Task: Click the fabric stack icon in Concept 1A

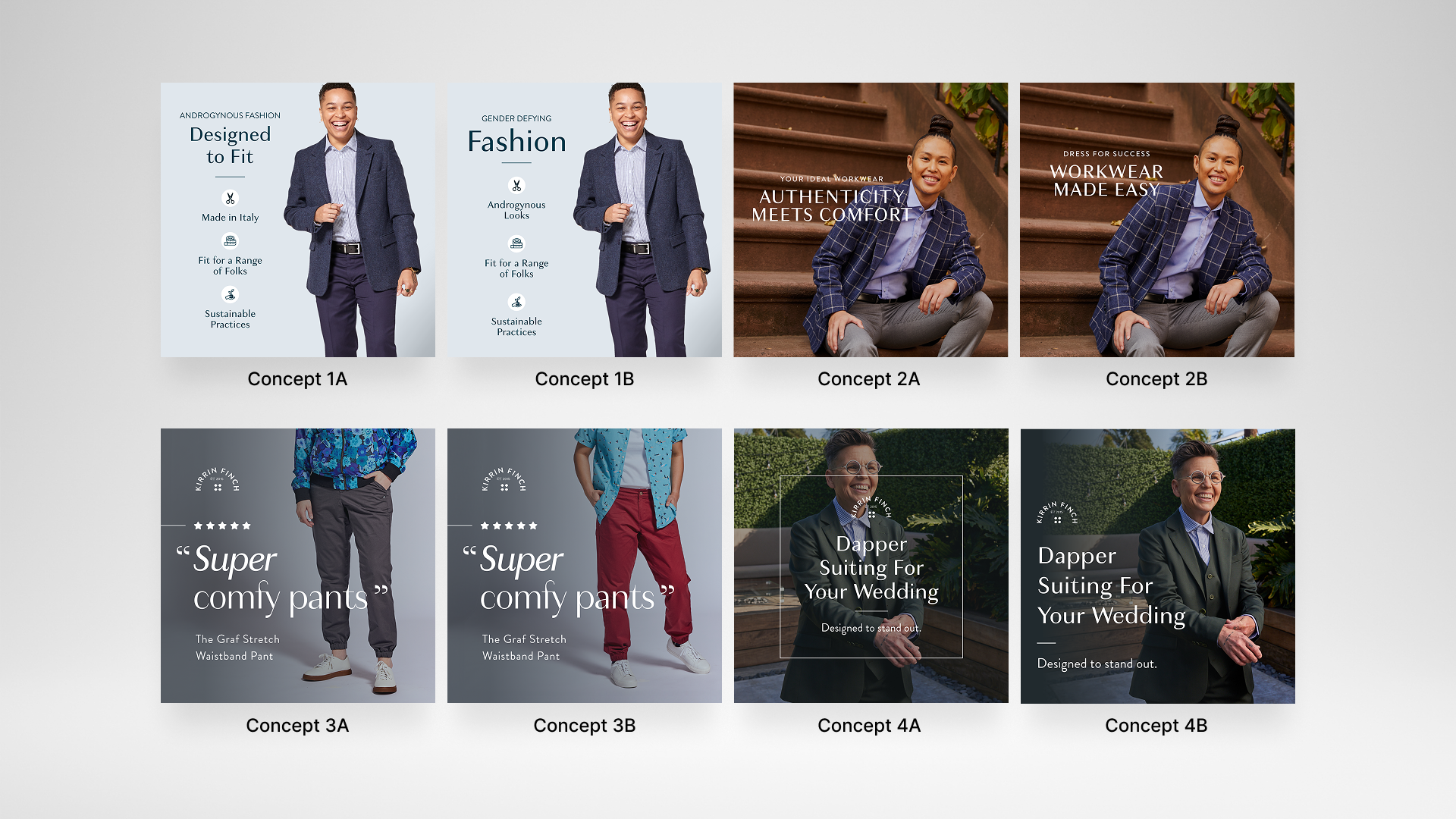Action: click(230, 240)
